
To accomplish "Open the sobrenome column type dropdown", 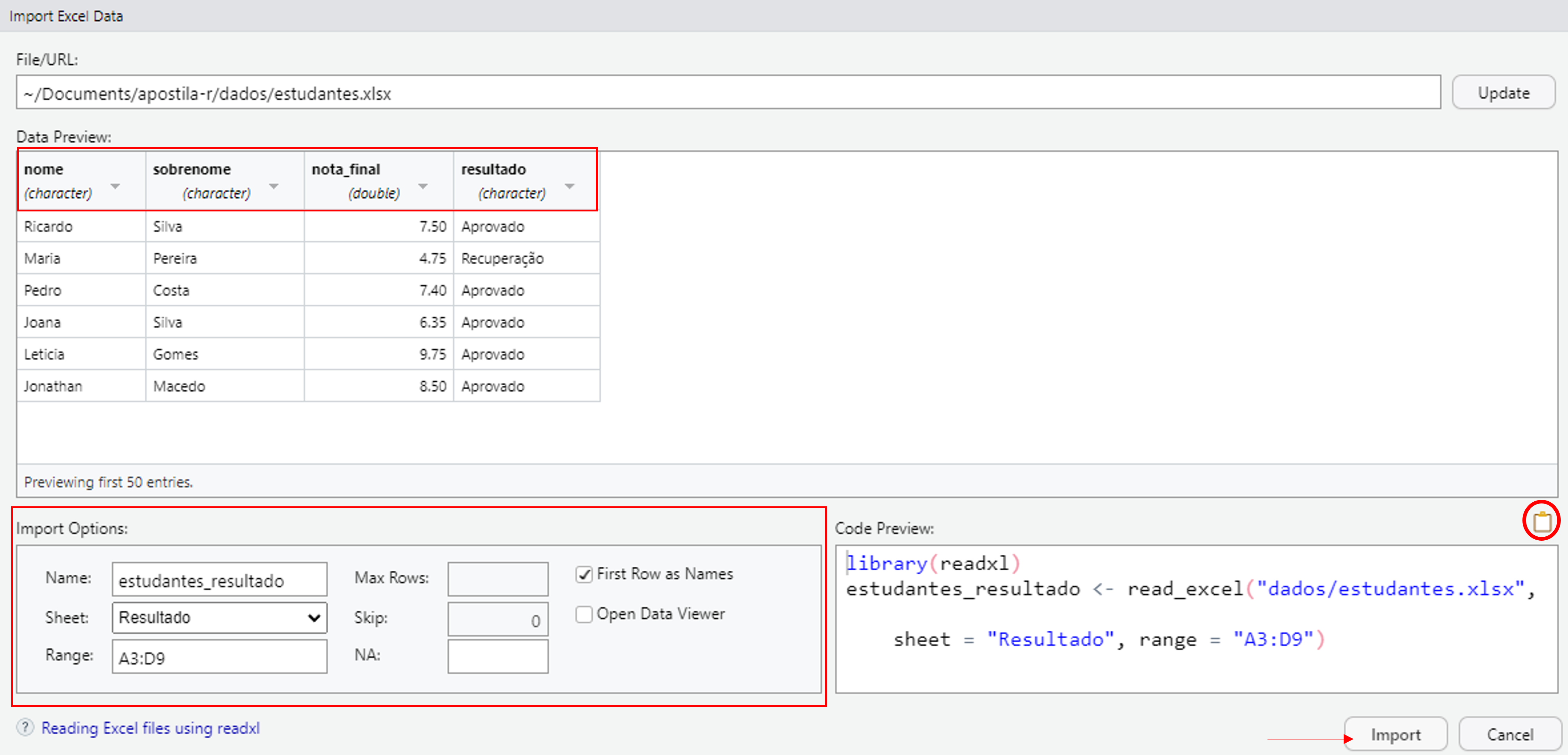I will tap(274, 186).
